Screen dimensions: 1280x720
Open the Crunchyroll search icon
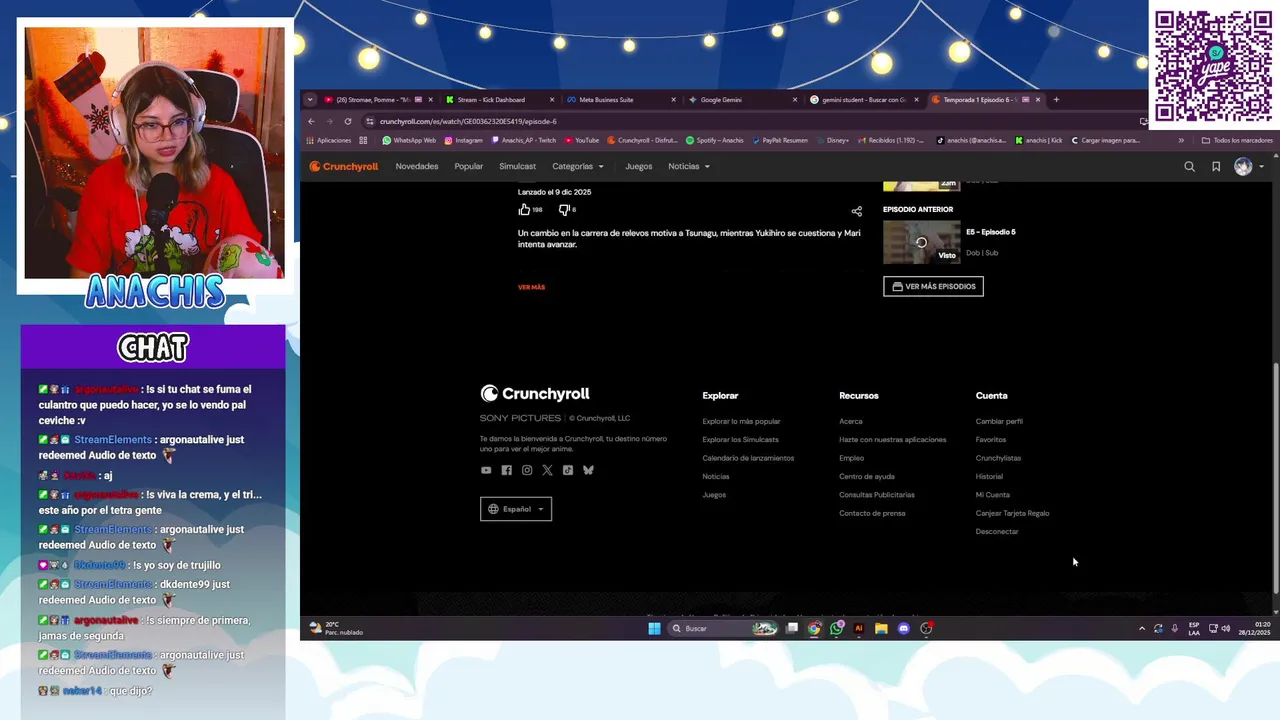(1189, 167)
